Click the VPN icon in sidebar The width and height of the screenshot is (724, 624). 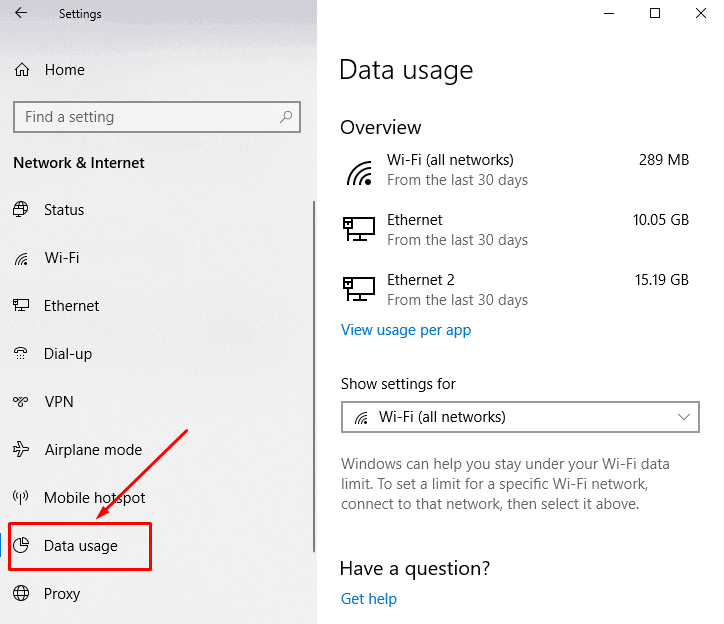tap(20, 401)
